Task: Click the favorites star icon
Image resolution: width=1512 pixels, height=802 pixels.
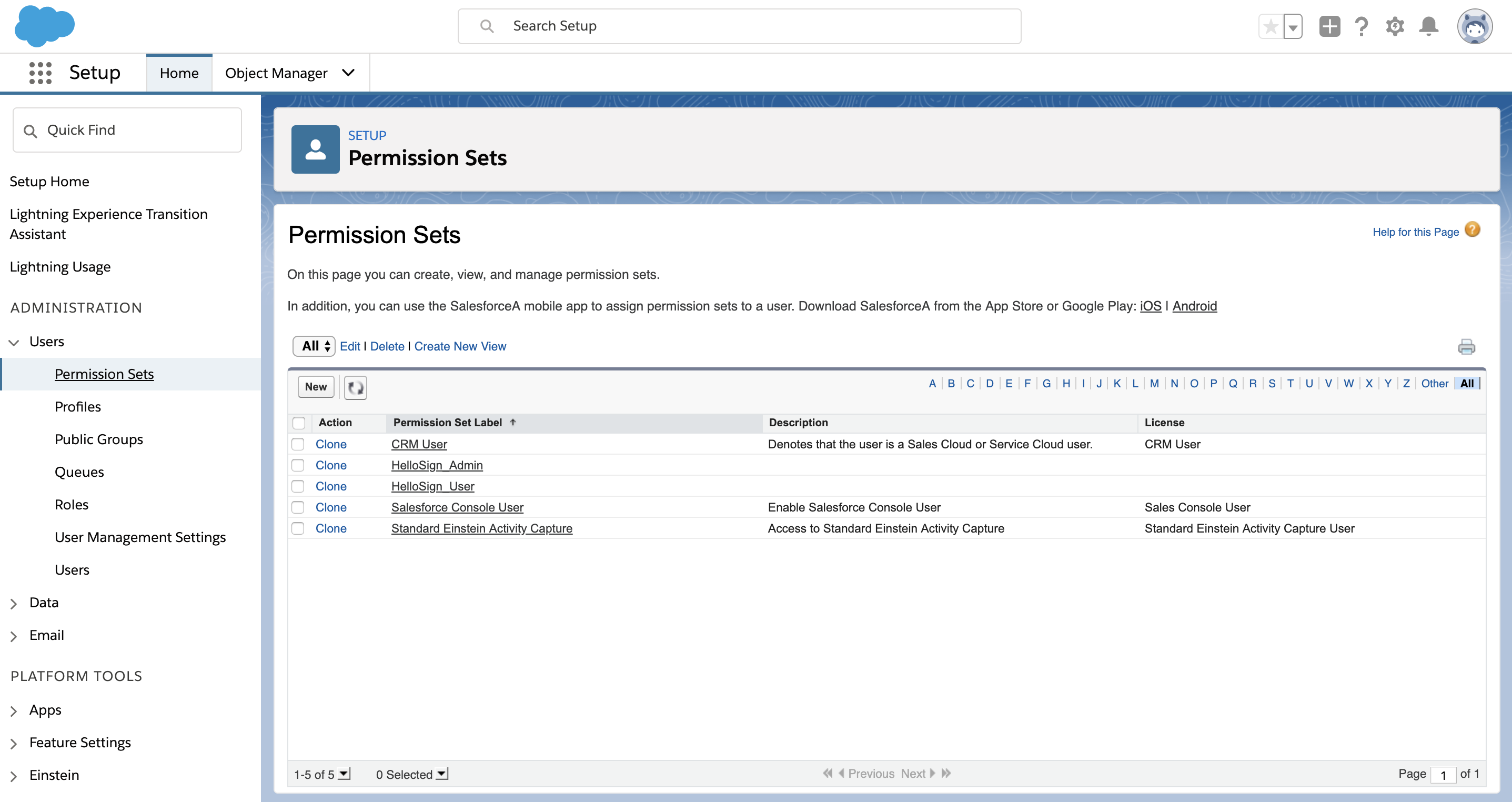Action: [1270, 26]
